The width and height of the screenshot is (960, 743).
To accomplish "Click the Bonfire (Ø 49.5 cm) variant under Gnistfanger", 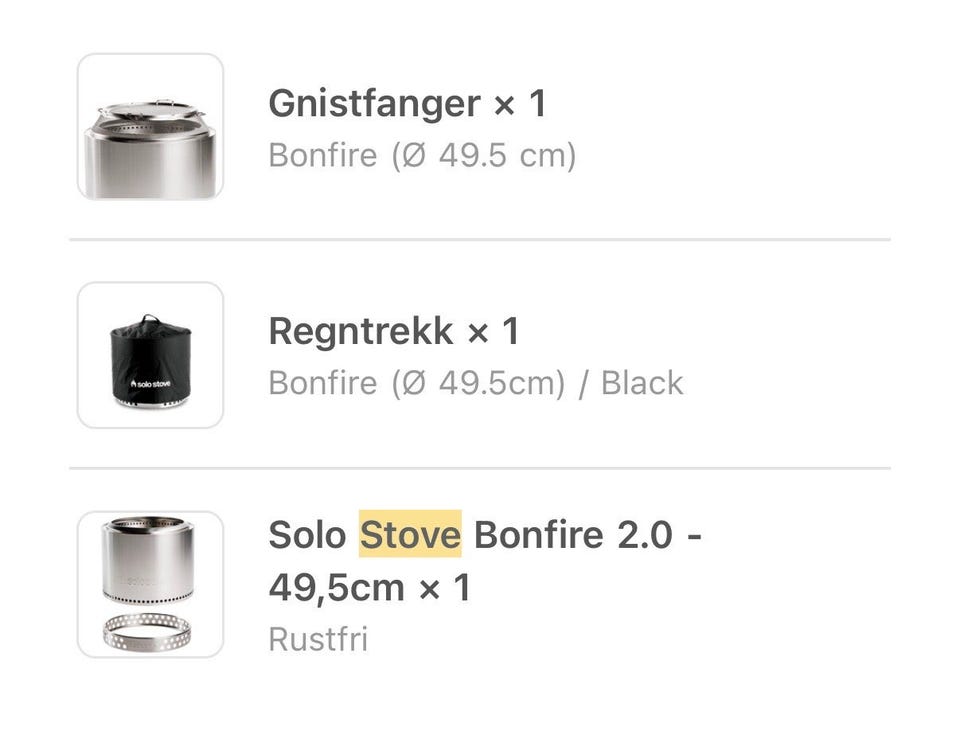I will [422, 155].
